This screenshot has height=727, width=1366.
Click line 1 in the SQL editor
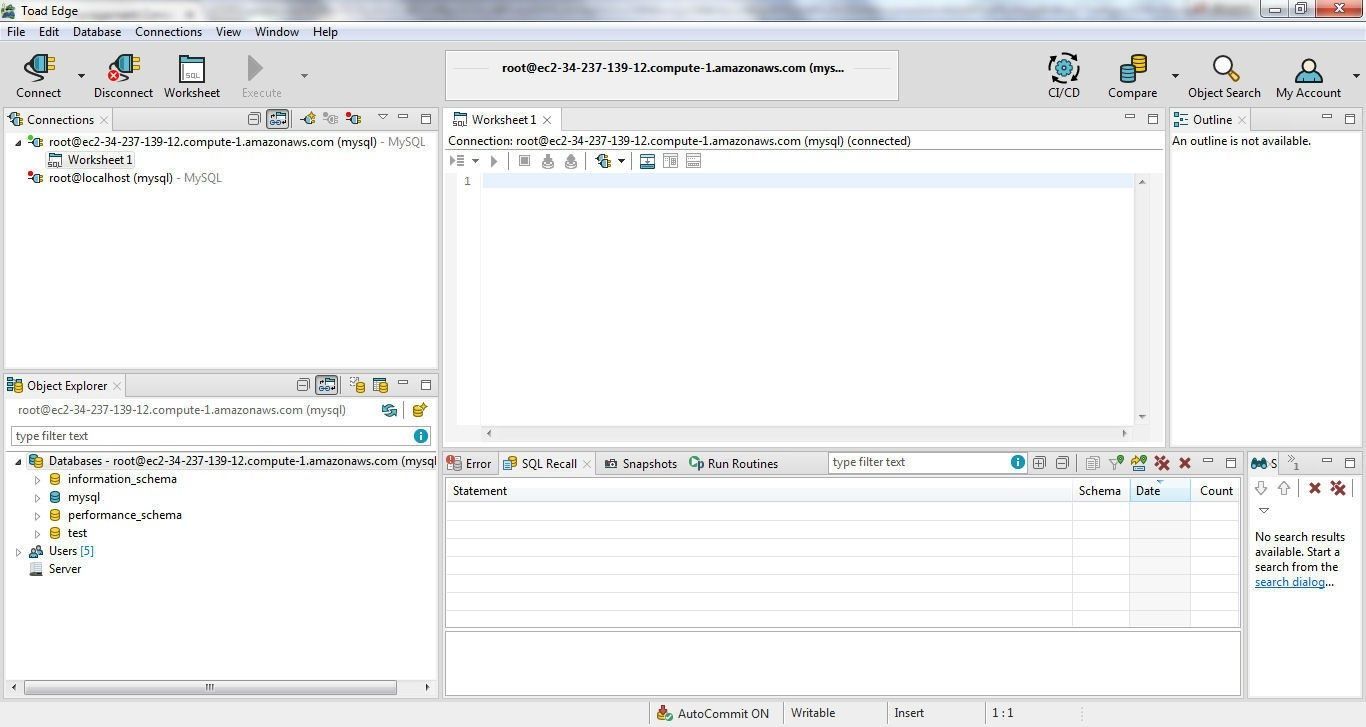(x=808, y=181)
